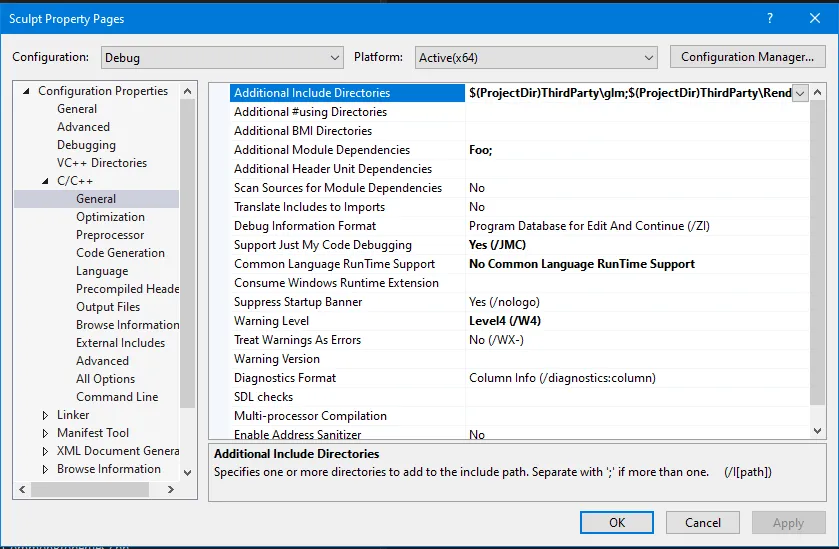Close the Sculpt Property Pages dialog
Viewport: 839px width, 549px height.
814,18
